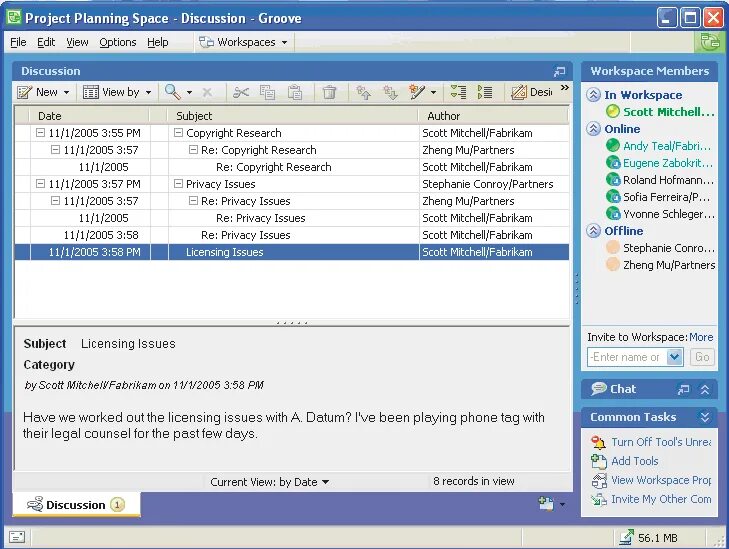This screenshot has width=729, height=549.
Task: Click the previous unread up-arrow icon
Action: click(x=364, y=92)
